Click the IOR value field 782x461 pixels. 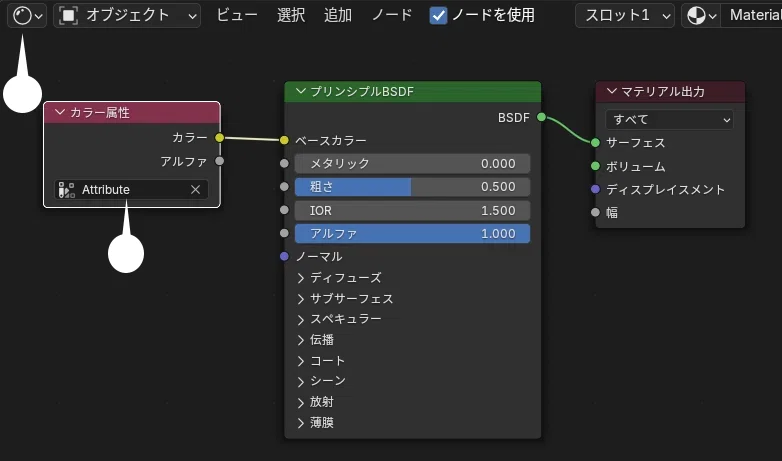click(x=412, y=210)
